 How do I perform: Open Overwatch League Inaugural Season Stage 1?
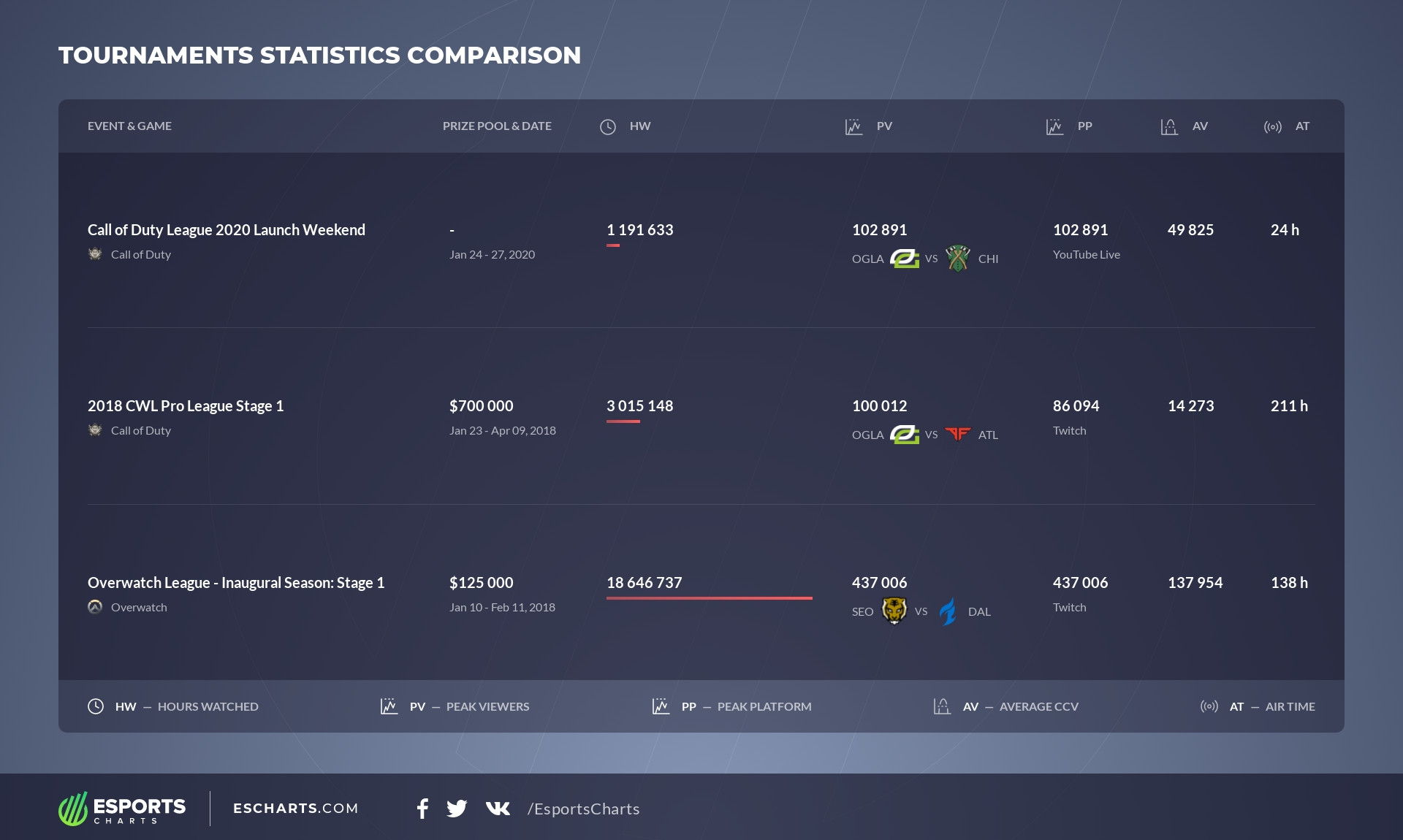[236, 583]
